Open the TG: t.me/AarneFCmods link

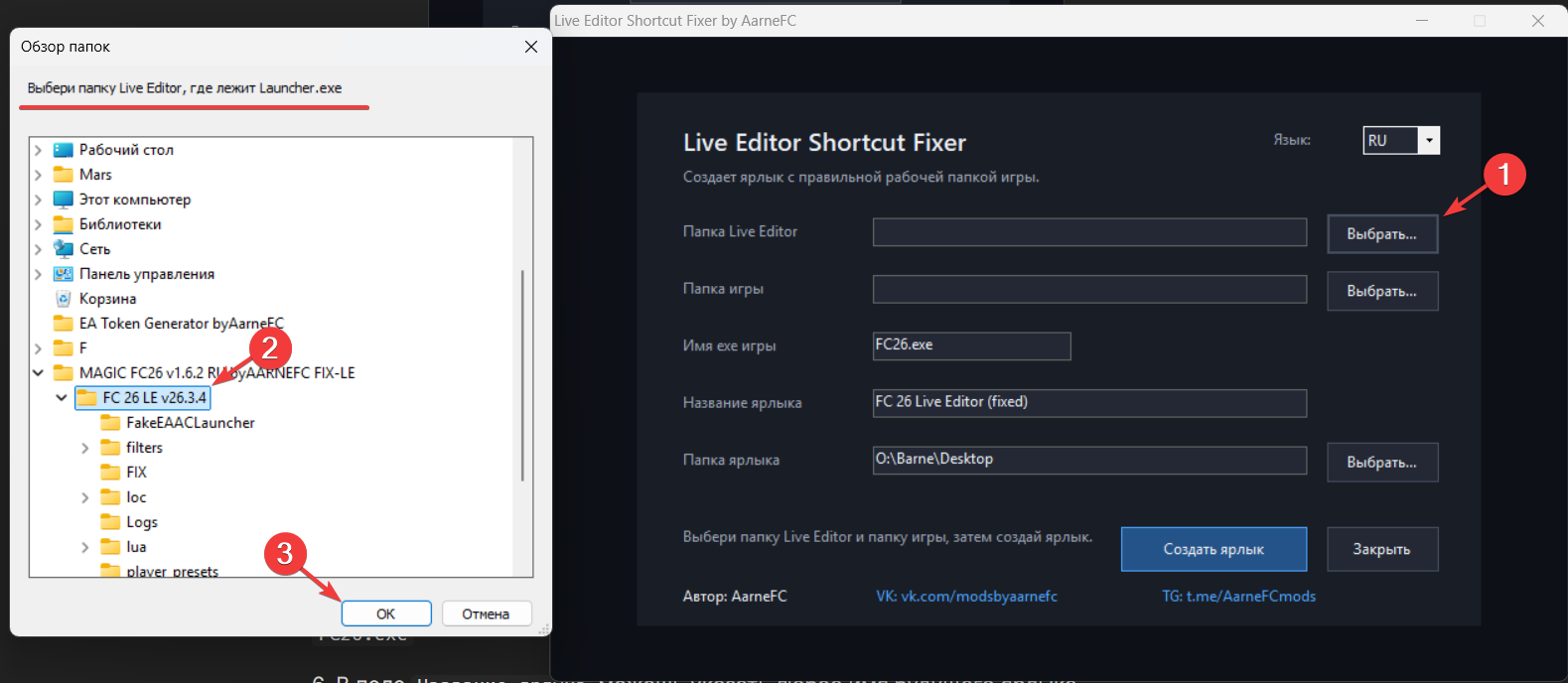click(1239, 597)
